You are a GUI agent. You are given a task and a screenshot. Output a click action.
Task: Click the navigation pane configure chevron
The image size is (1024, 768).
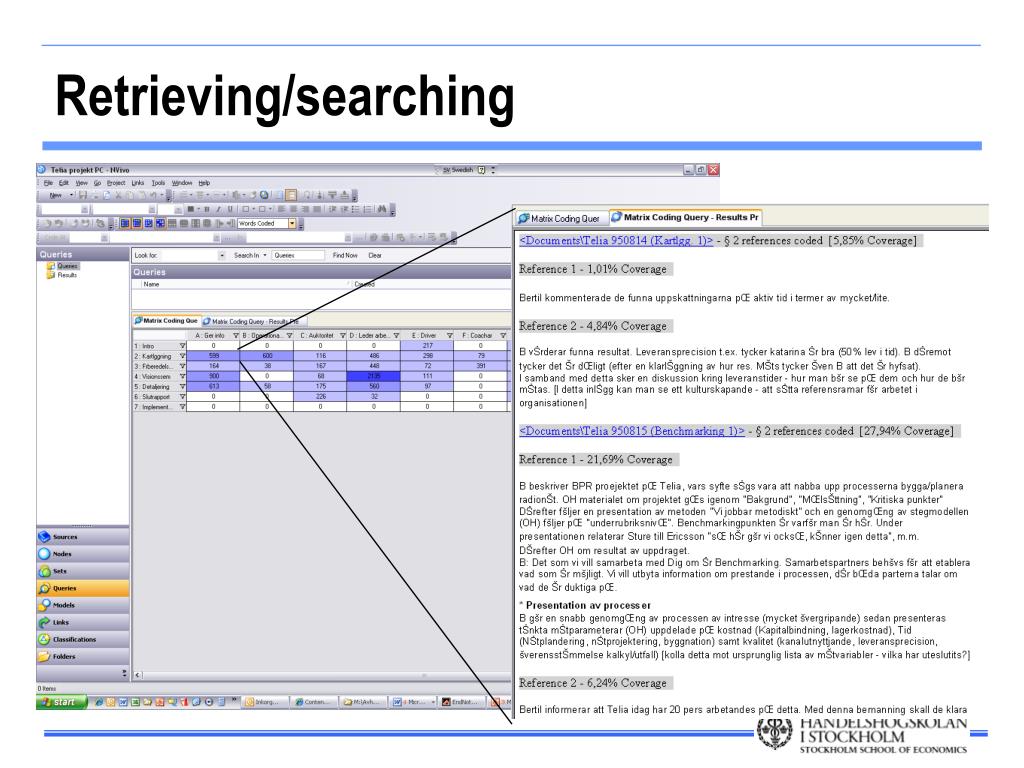[x=124, y=673]
